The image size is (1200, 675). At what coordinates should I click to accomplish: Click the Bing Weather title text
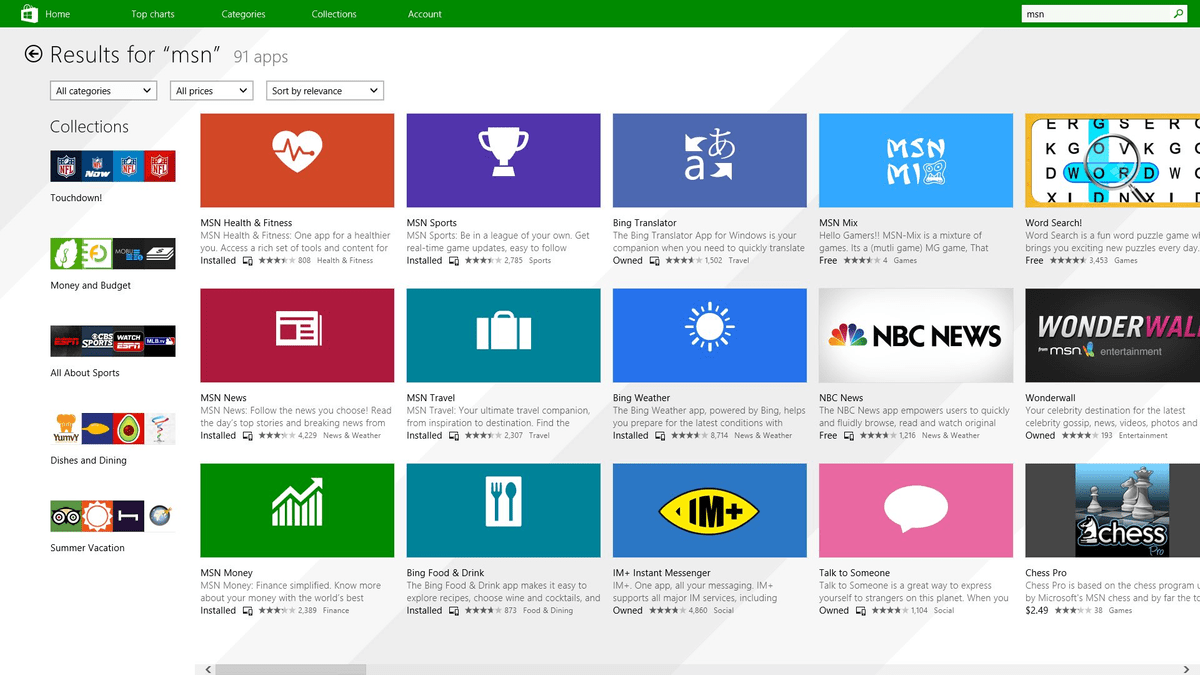642,398
